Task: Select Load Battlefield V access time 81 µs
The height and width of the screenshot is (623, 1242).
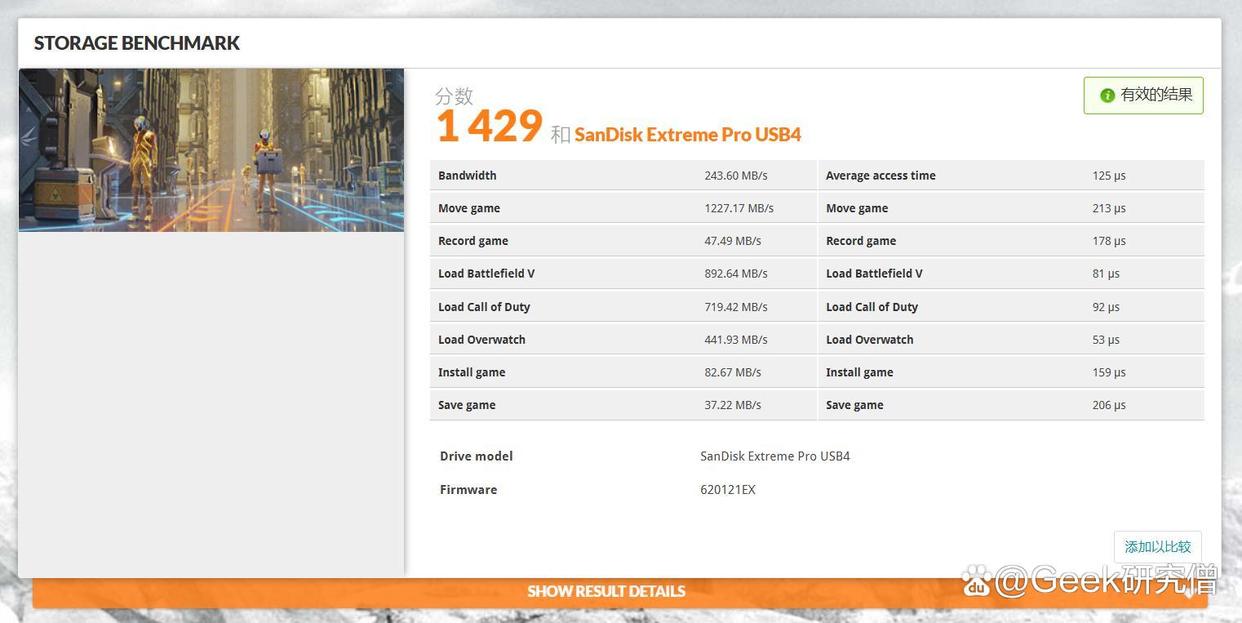Action: 1106,273
